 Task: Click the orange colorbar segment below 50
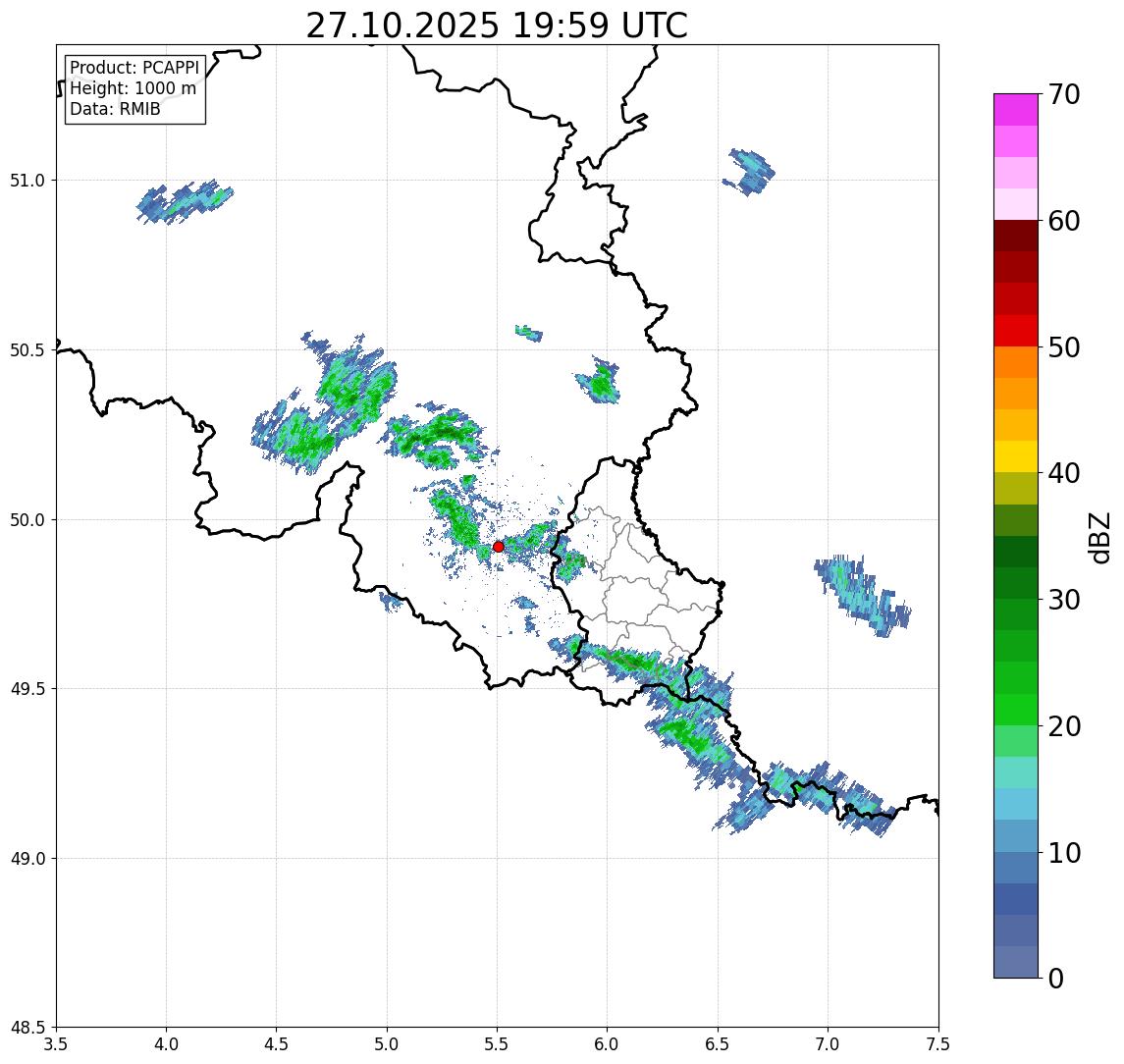(1016, 362)
